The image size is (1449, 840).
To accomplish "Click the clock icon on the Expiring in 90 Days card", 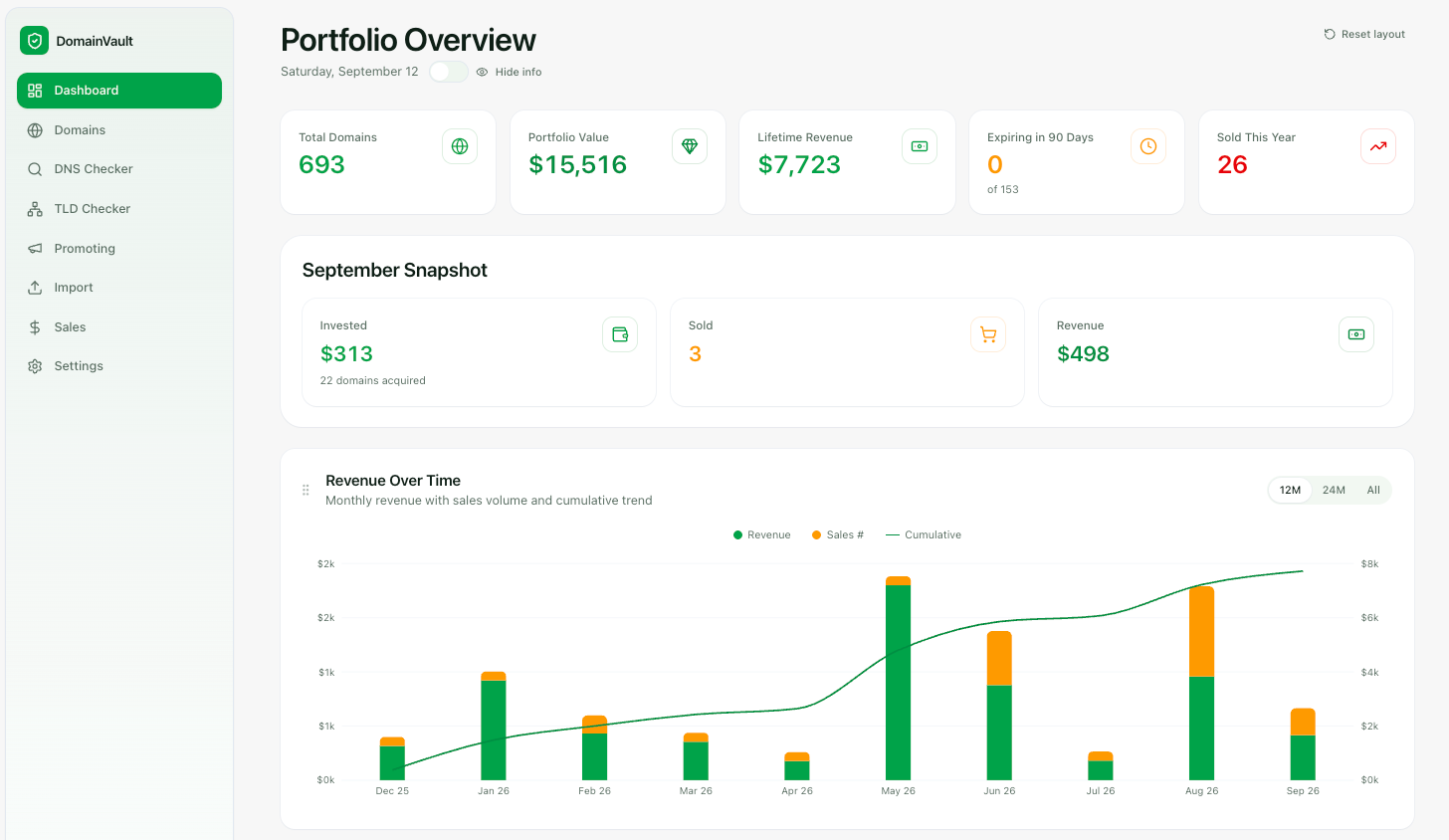I will [x=1148, y=146].
